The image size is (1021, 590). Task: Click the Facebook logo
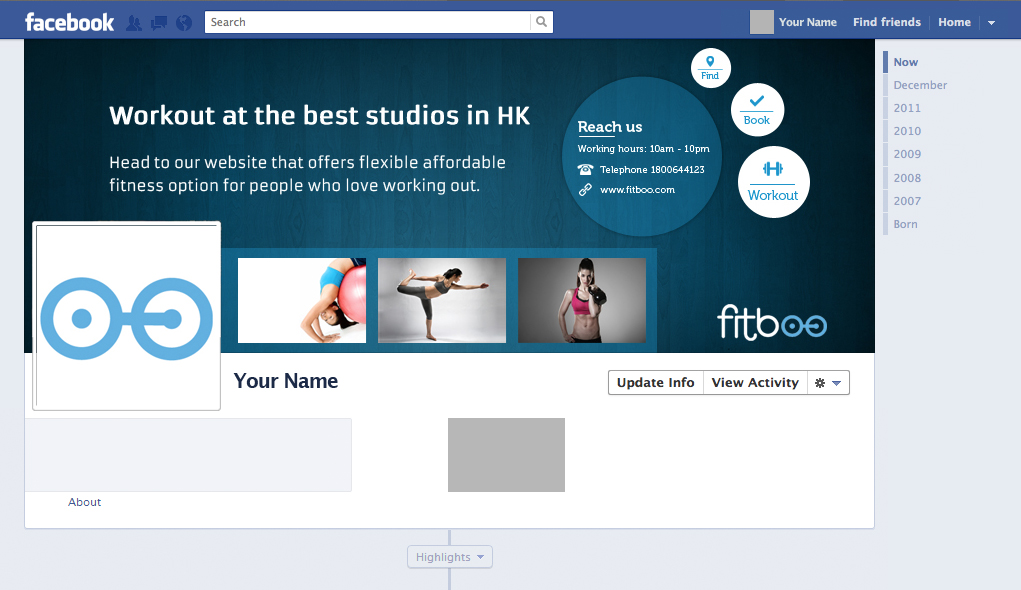(69, 22)
